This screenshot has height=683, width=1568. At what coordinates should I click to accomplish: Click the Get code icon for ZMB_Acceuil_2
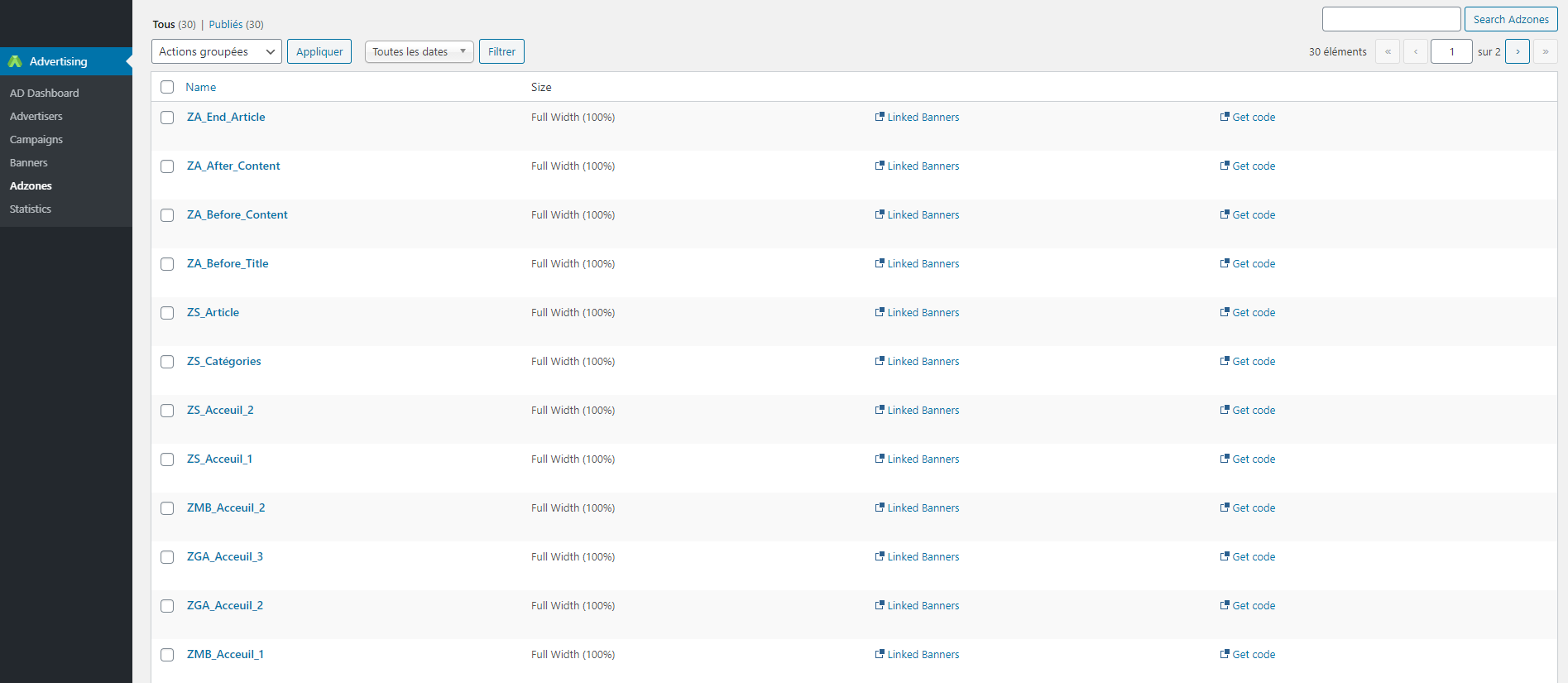point(1225,507)
